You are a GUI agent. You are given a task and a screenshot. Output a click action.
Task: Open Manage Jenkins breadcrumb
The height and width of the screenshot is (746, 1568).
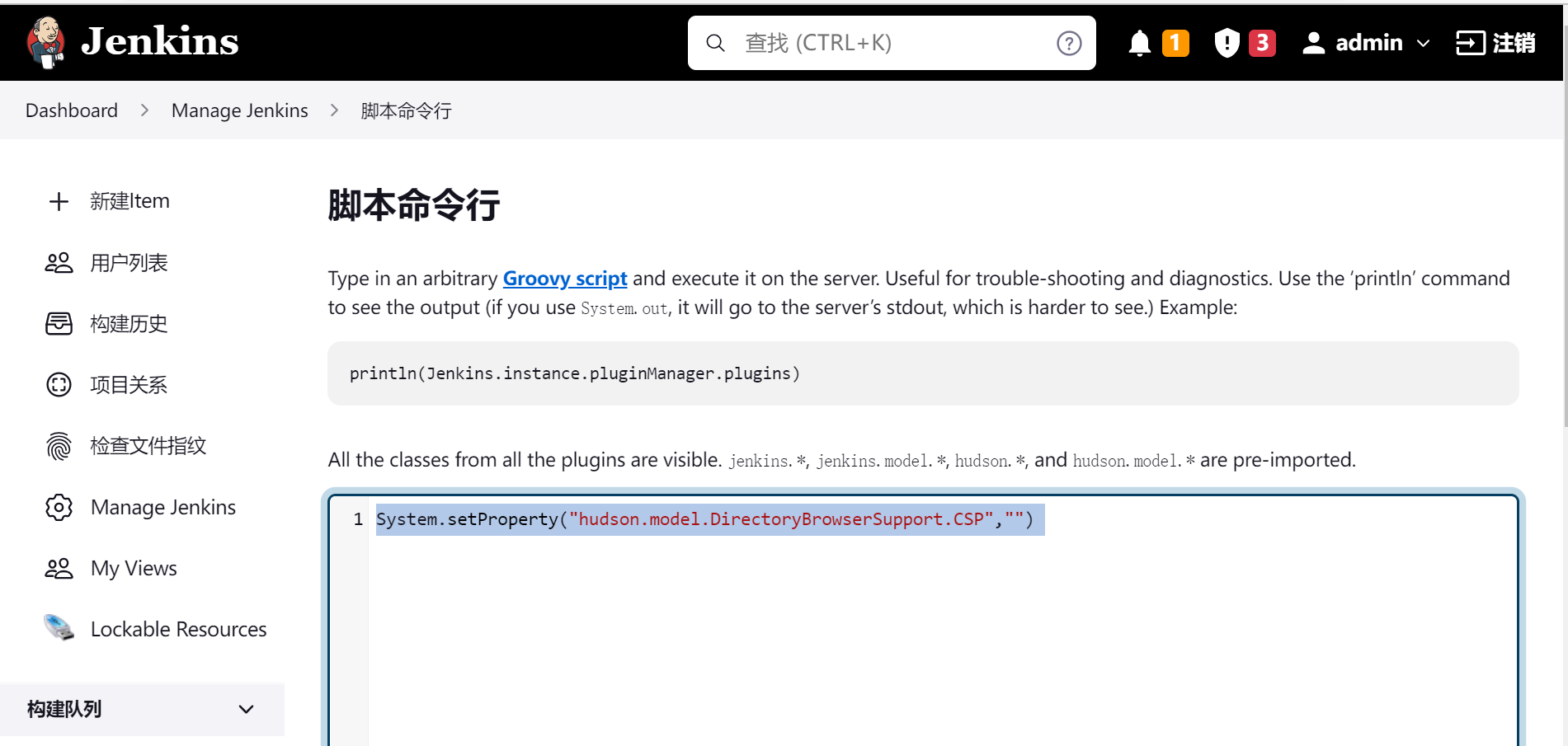click(x=240, y=110)
